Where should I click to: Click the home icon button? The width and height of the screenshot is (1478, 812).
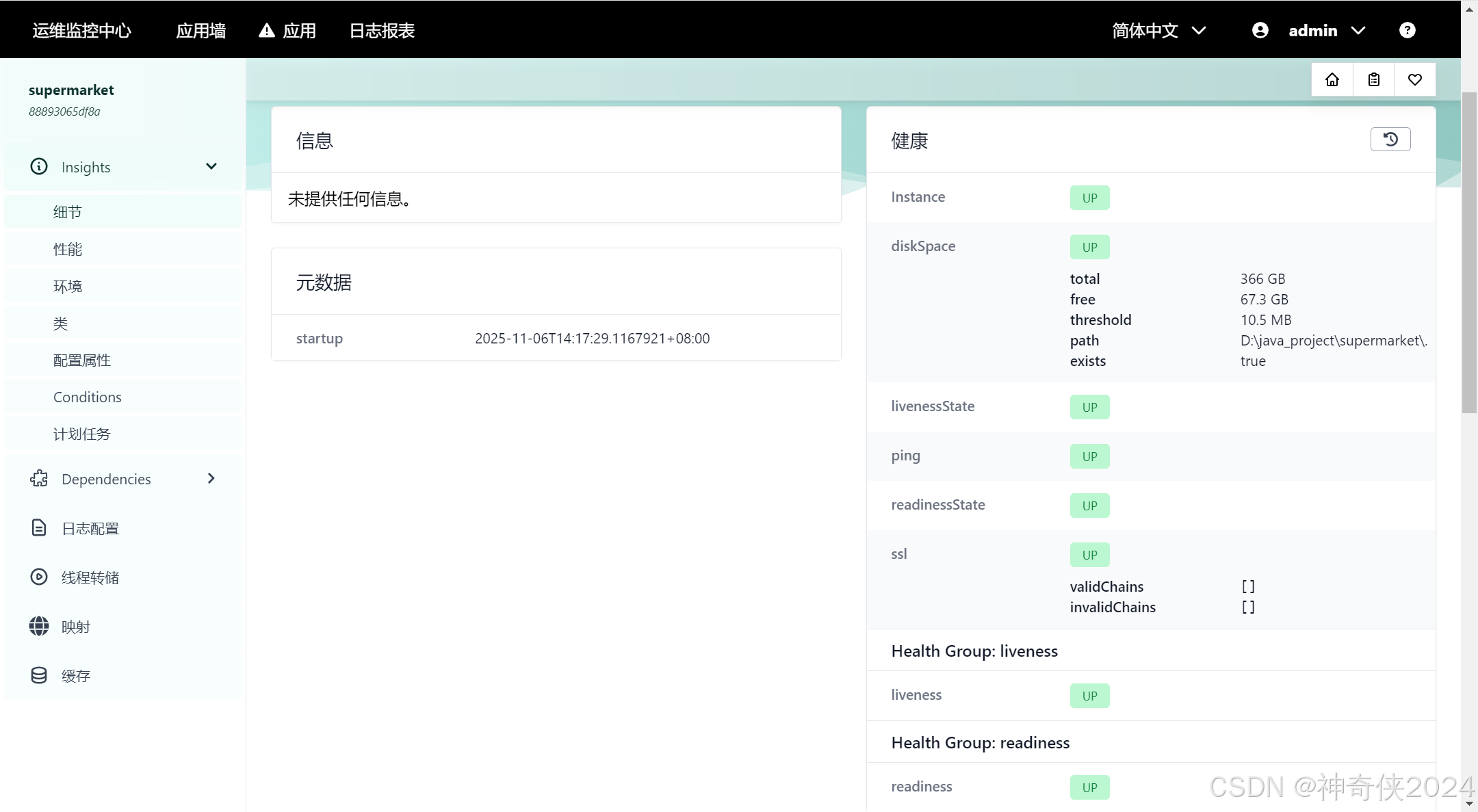[1332, 80]
